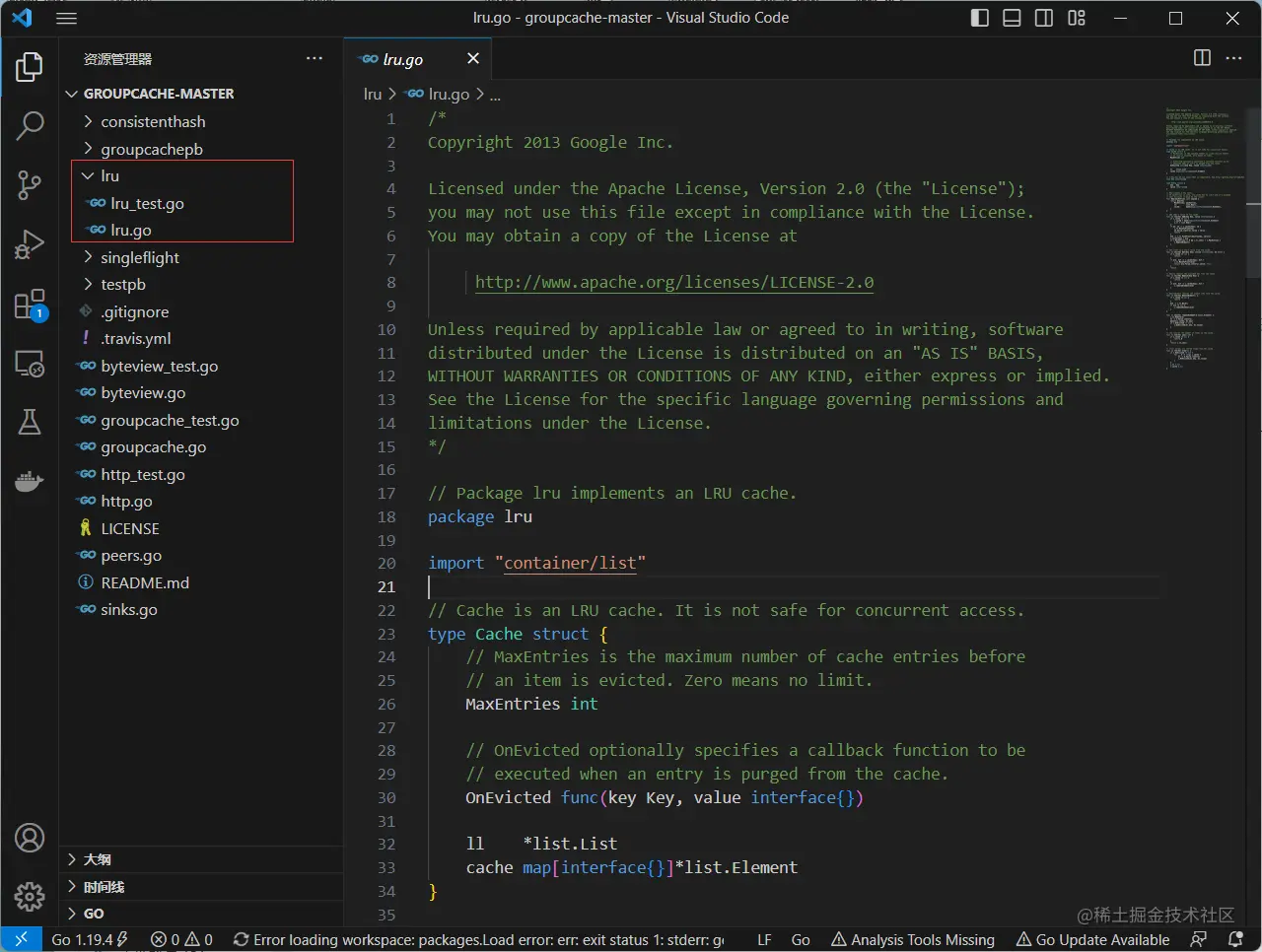
Task: Toggle the primary side bar layout button
Action: 979,18
